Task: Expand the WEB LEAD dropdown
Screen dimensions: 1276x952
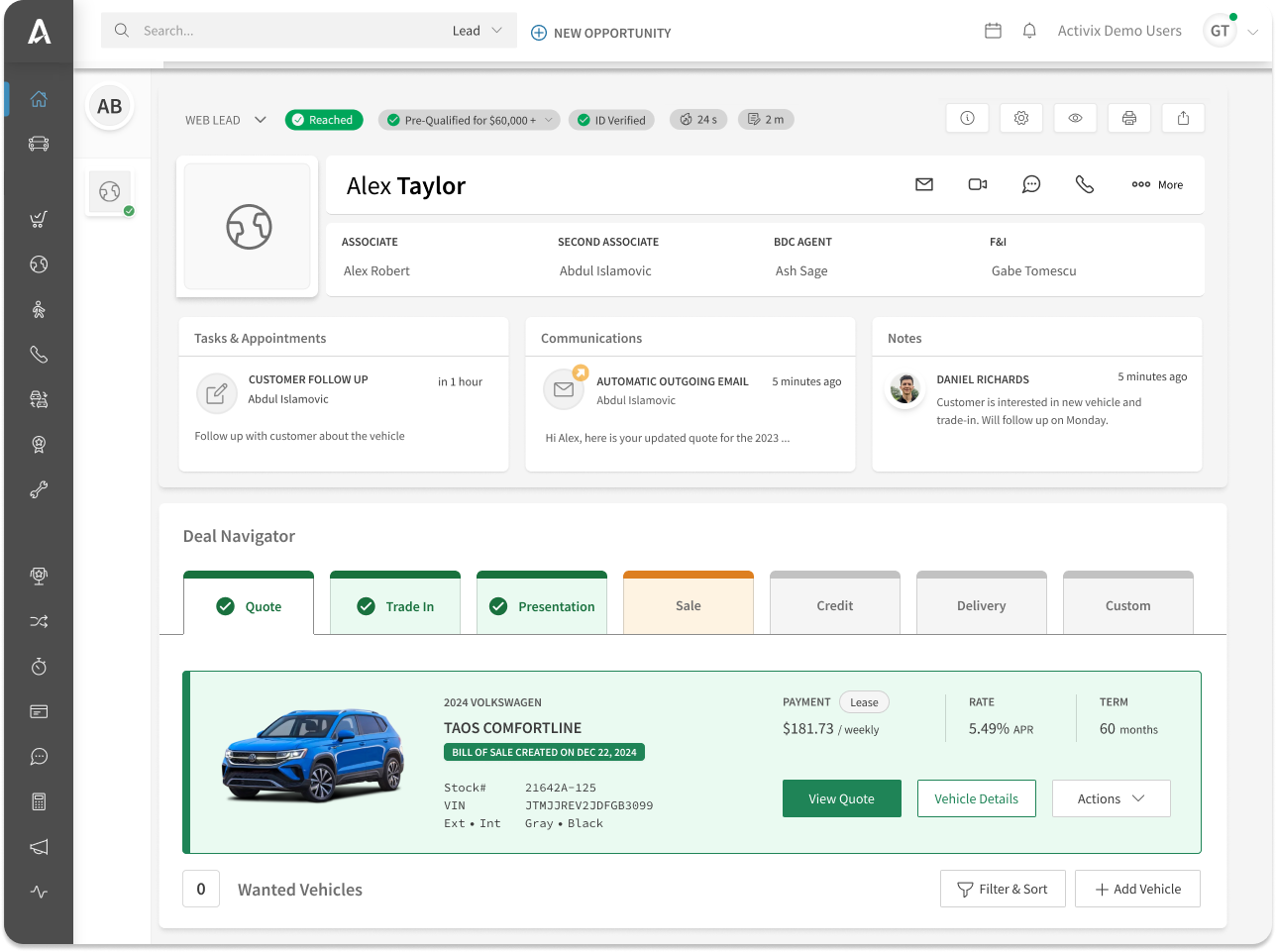Action: click(x=226, y=120)
